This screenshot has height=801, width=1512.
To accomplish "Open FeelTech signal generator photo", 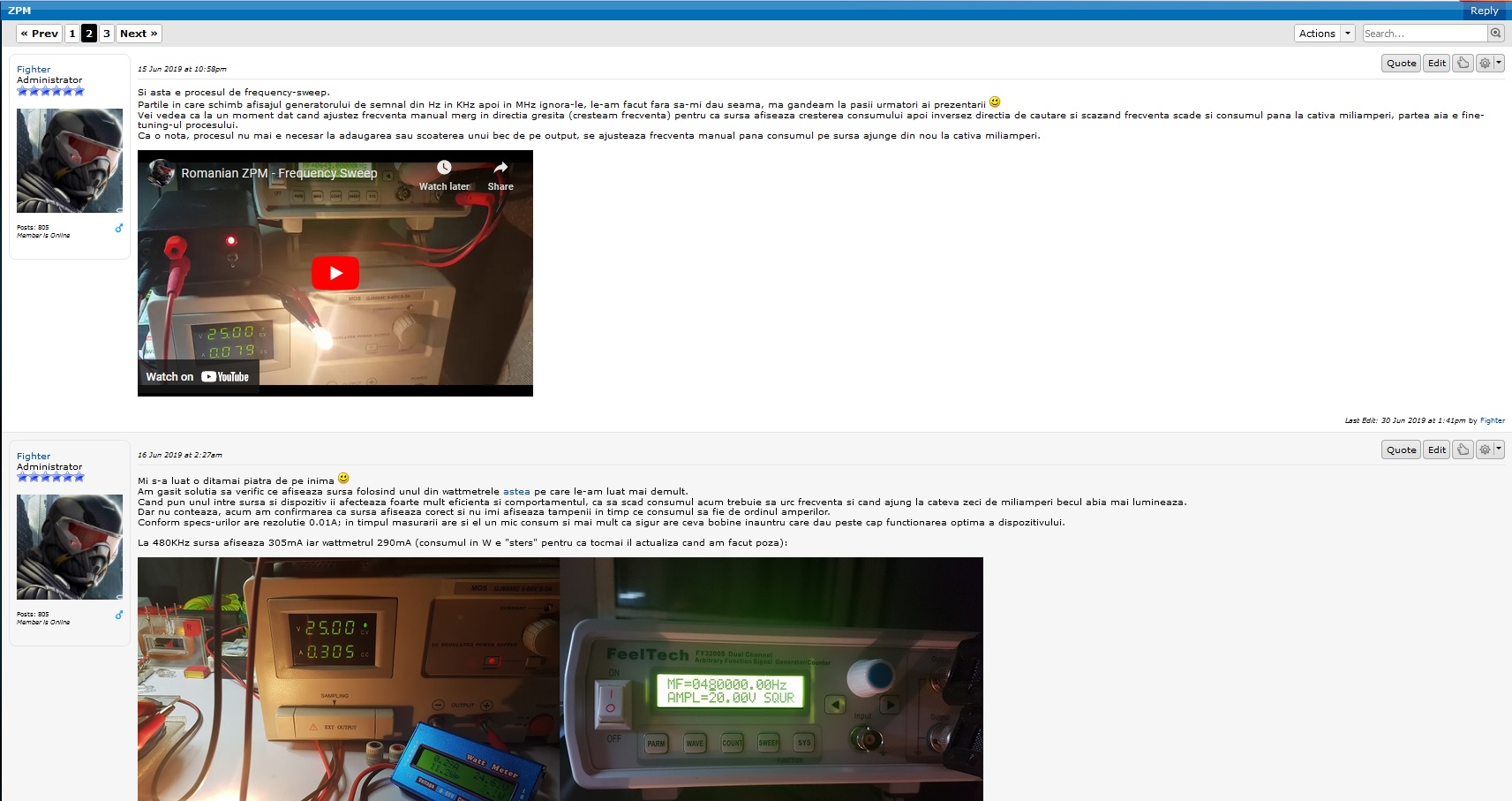I will point(771,679).
